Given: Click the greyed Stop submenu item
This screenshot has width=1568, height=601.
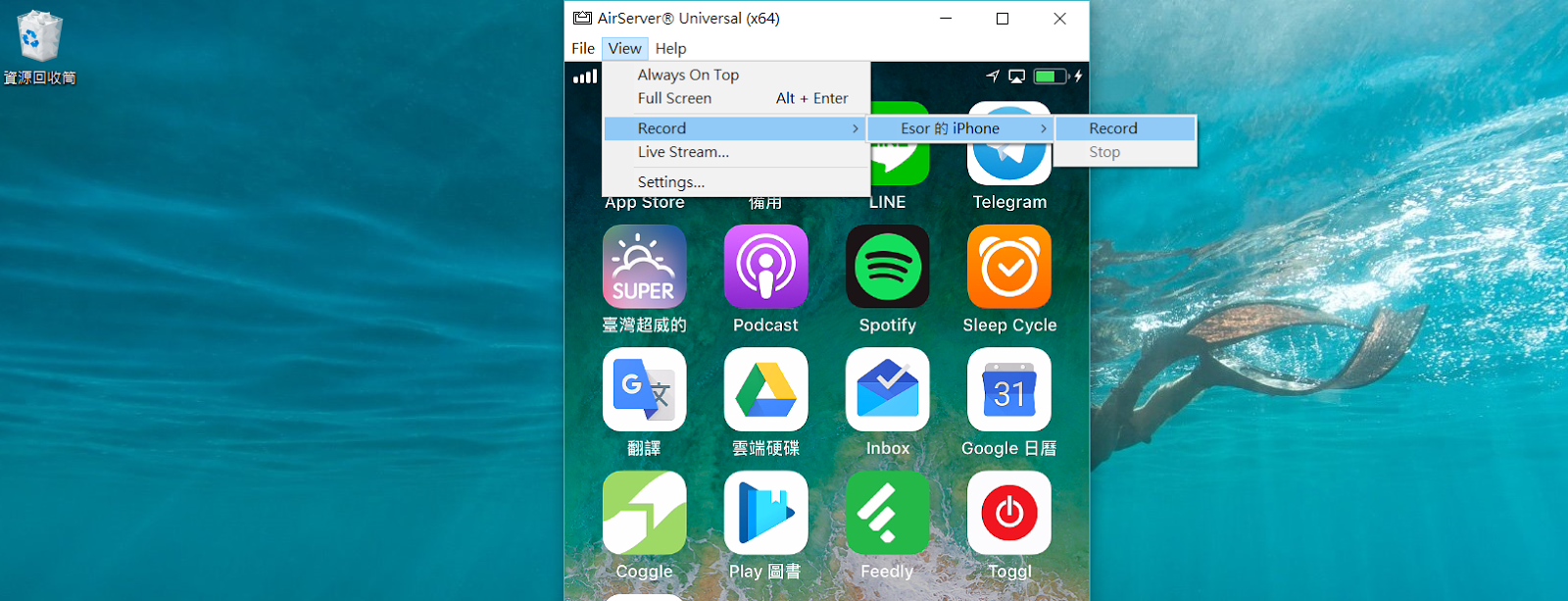Looking at the screenshot, I should click(x=1125, y=152).
